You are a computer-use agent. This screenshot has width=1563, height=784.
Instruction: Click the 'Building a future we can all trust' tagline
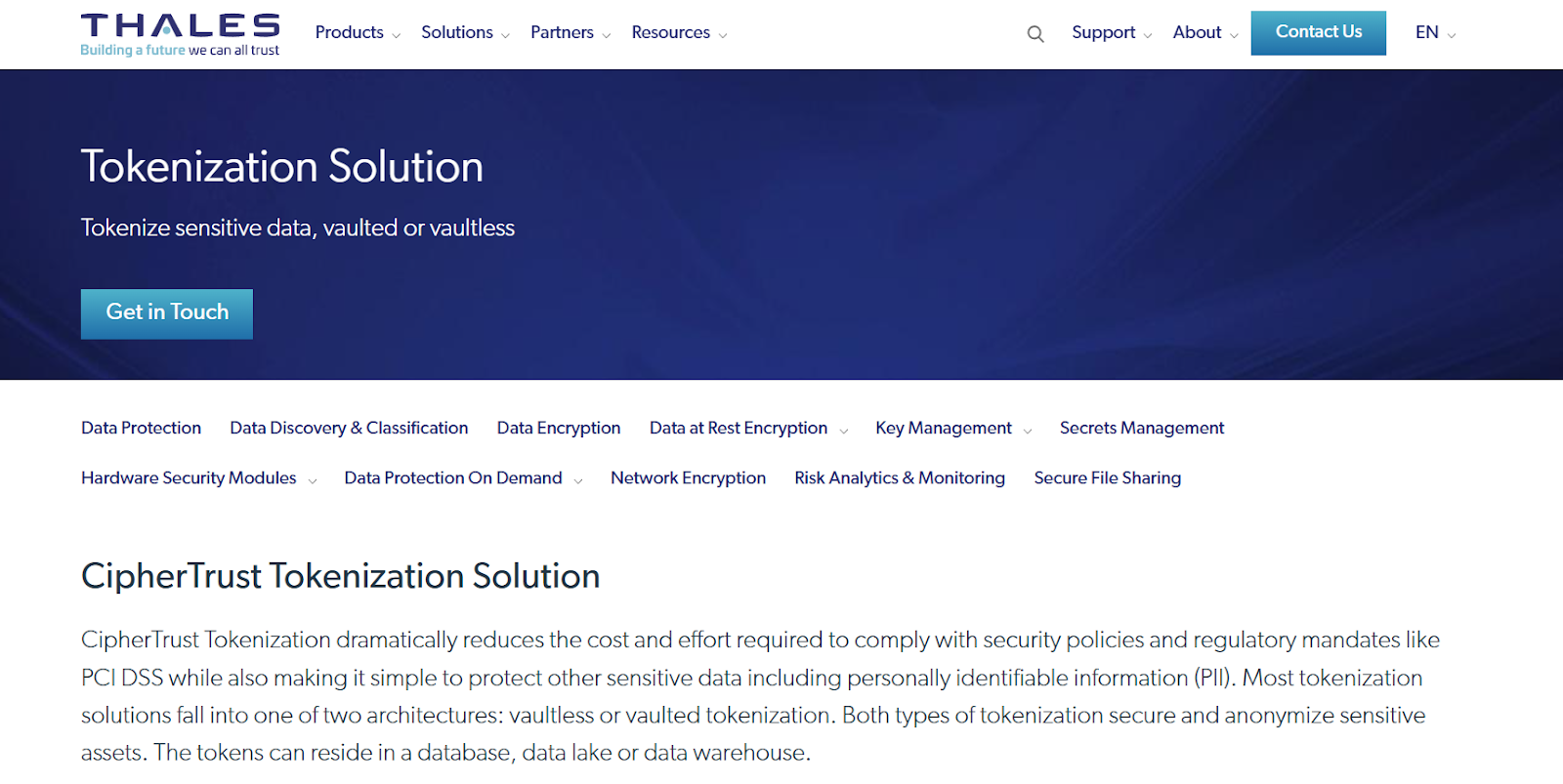pos(180,50)
